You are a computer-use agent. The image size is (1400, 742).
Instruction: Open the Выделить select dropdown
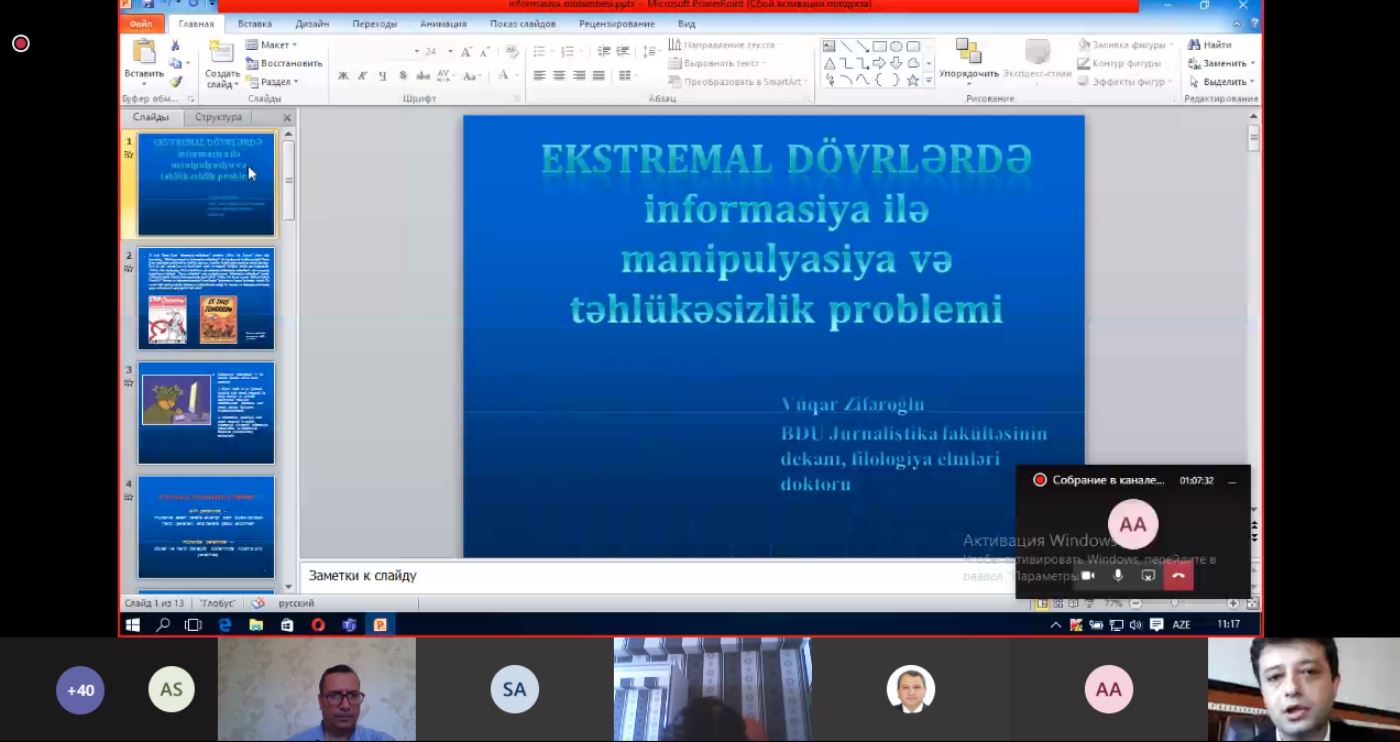pyautogui.click(x=1223, y=82)
